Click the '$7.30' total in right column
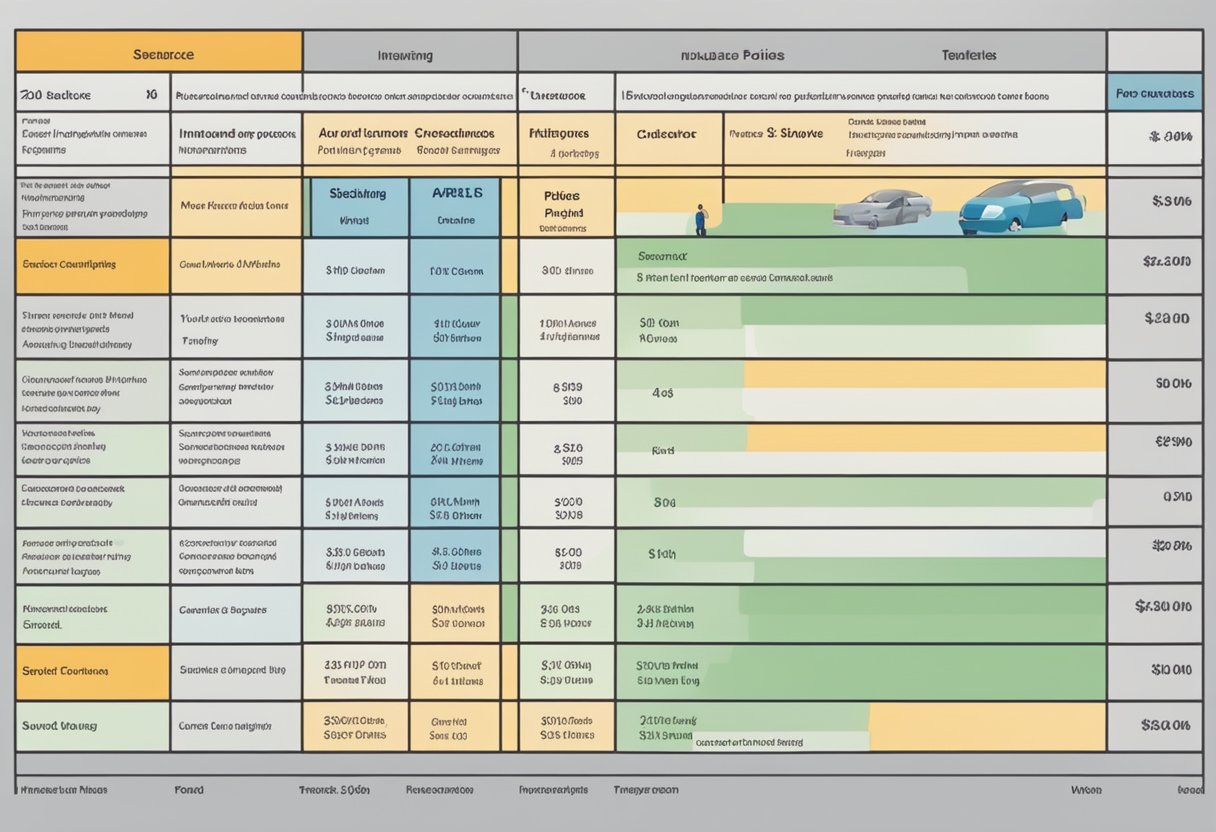Image resolution: width=1216 pixels, height=832 pixels. pos(1162,606)
